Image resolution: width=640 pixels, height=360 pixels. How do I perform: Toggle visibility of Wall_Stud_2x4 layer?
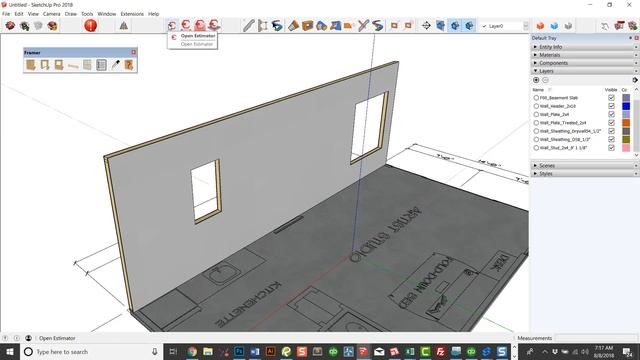tap(611, 148)
